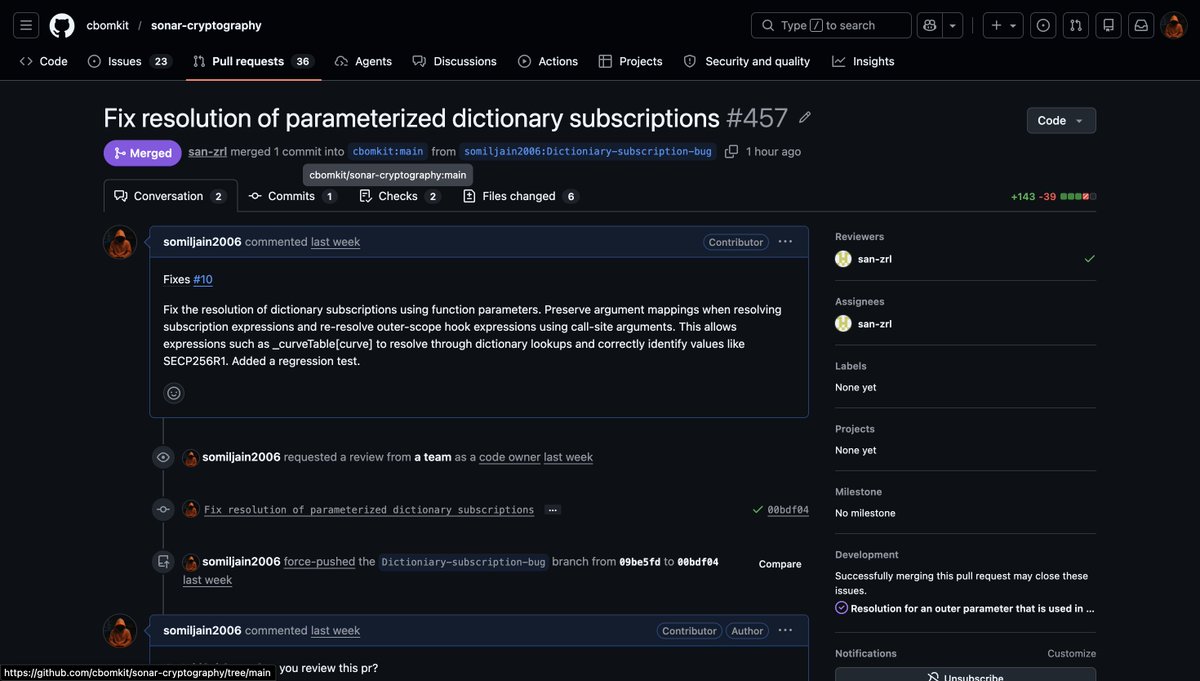The width and height of the screenshot is (1200, 681).
Task: Click the purple Merged status badge
Action: point(143,153)
